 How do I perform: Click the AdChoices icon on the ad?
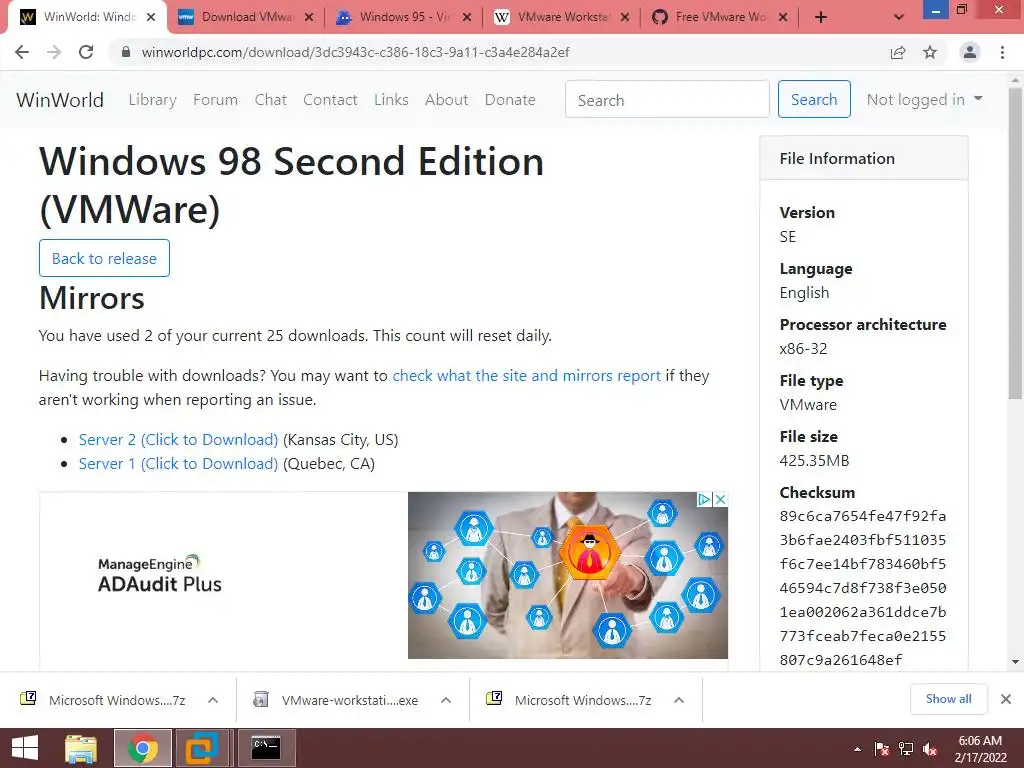point(703,500)
